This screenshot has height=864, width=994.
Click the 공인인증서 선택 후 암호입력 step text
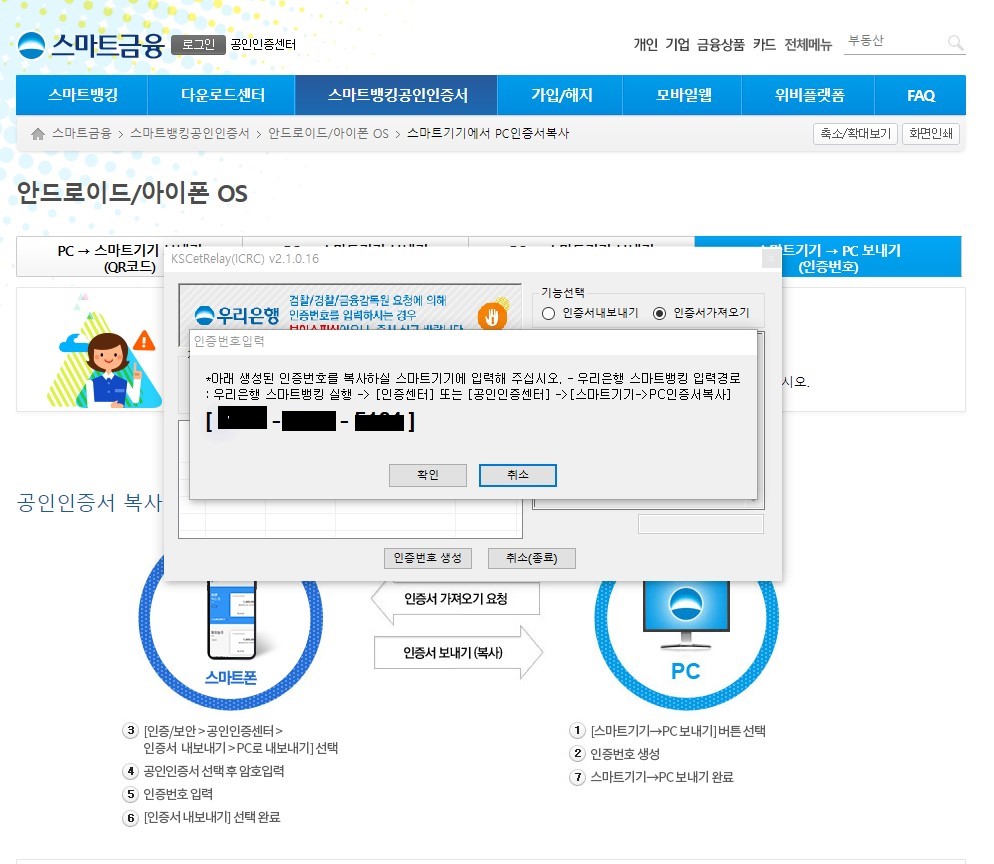coord(214,771)
